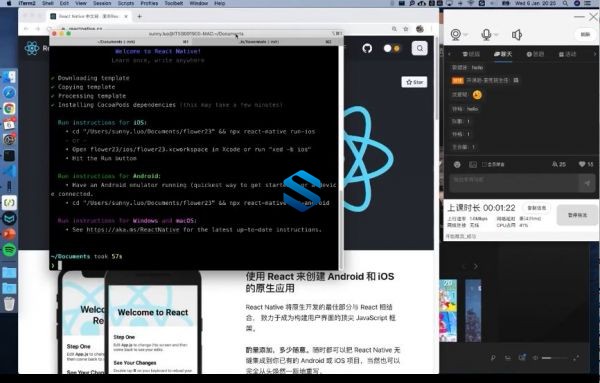Mute the speaker icon in streaming panel

[x=517, y=35]
